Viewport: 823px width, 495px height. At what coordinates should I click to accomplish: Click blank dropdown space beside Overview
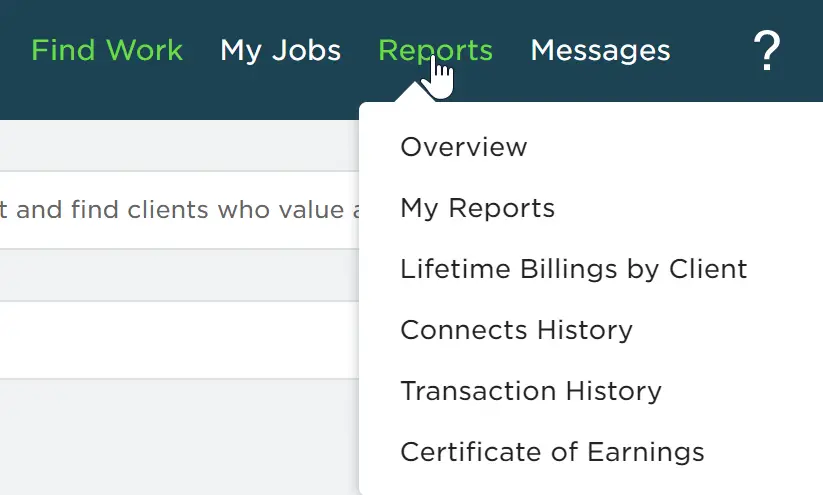tap(672, 147)
